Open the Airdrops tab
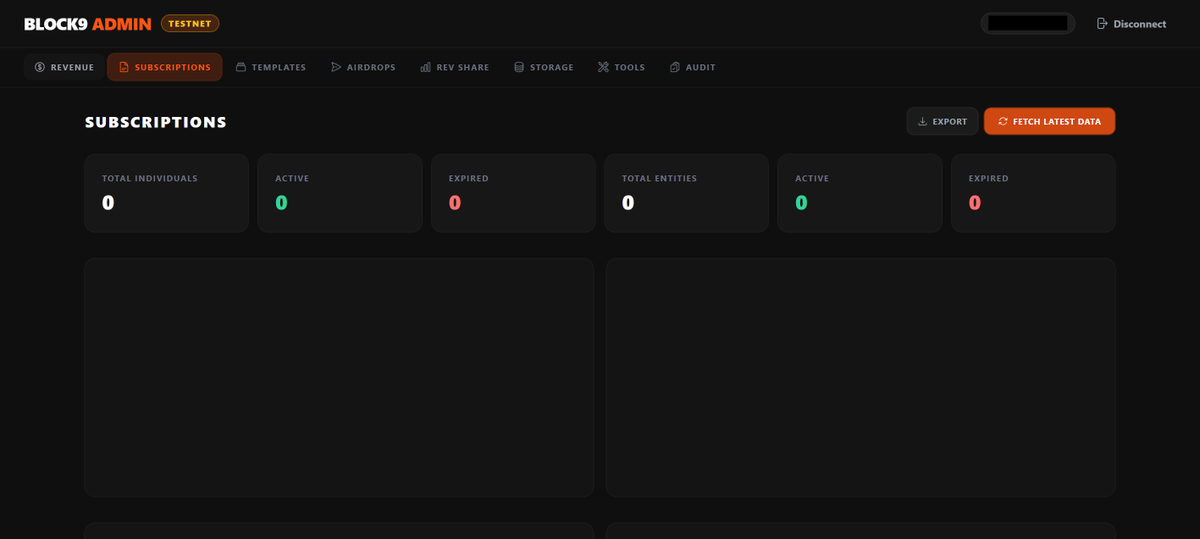 click(x=363, y=67)
